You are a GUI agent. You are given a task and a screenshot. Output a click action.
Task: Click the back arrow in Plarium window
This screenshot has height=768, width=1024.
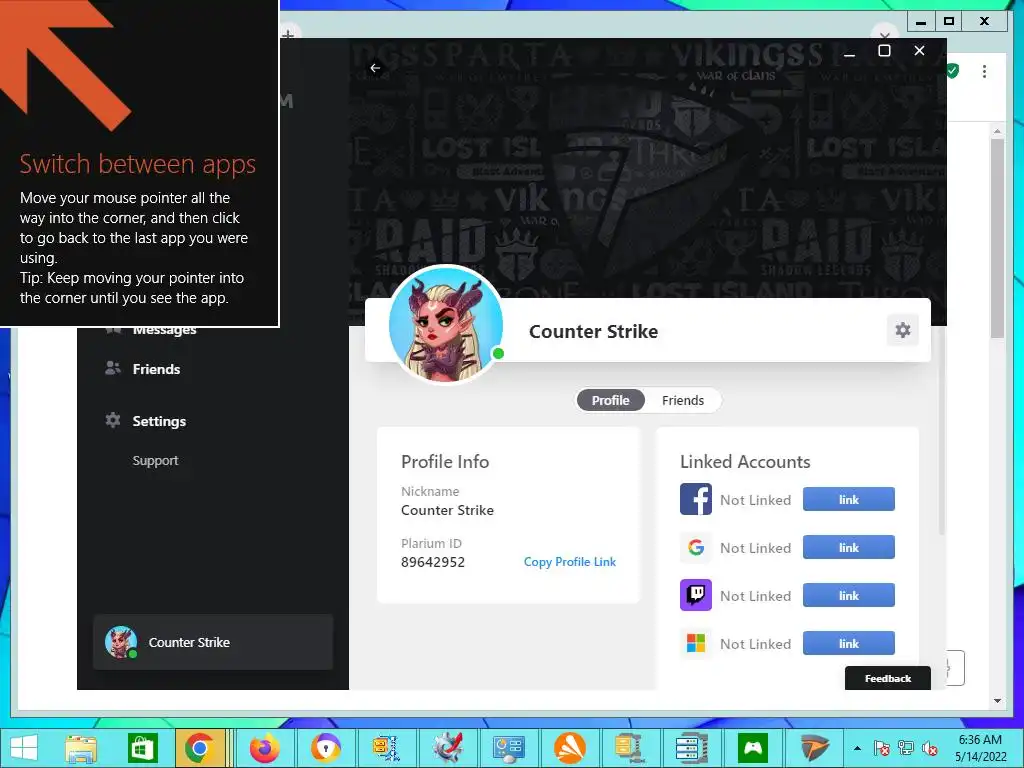coord(375,68)
